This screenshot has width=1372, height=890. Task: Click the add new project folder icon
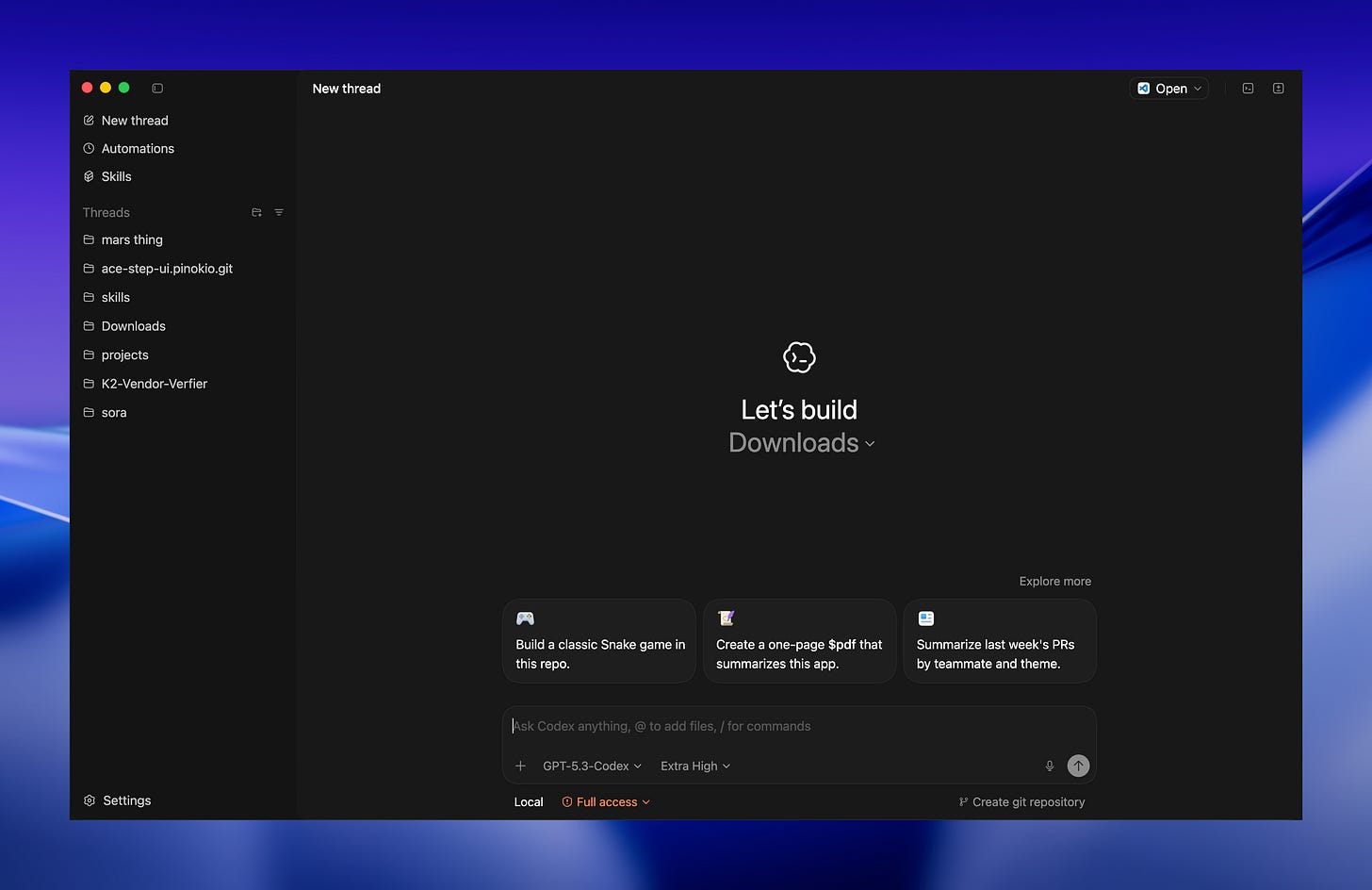pyautogui.click(x=256, y=212)
